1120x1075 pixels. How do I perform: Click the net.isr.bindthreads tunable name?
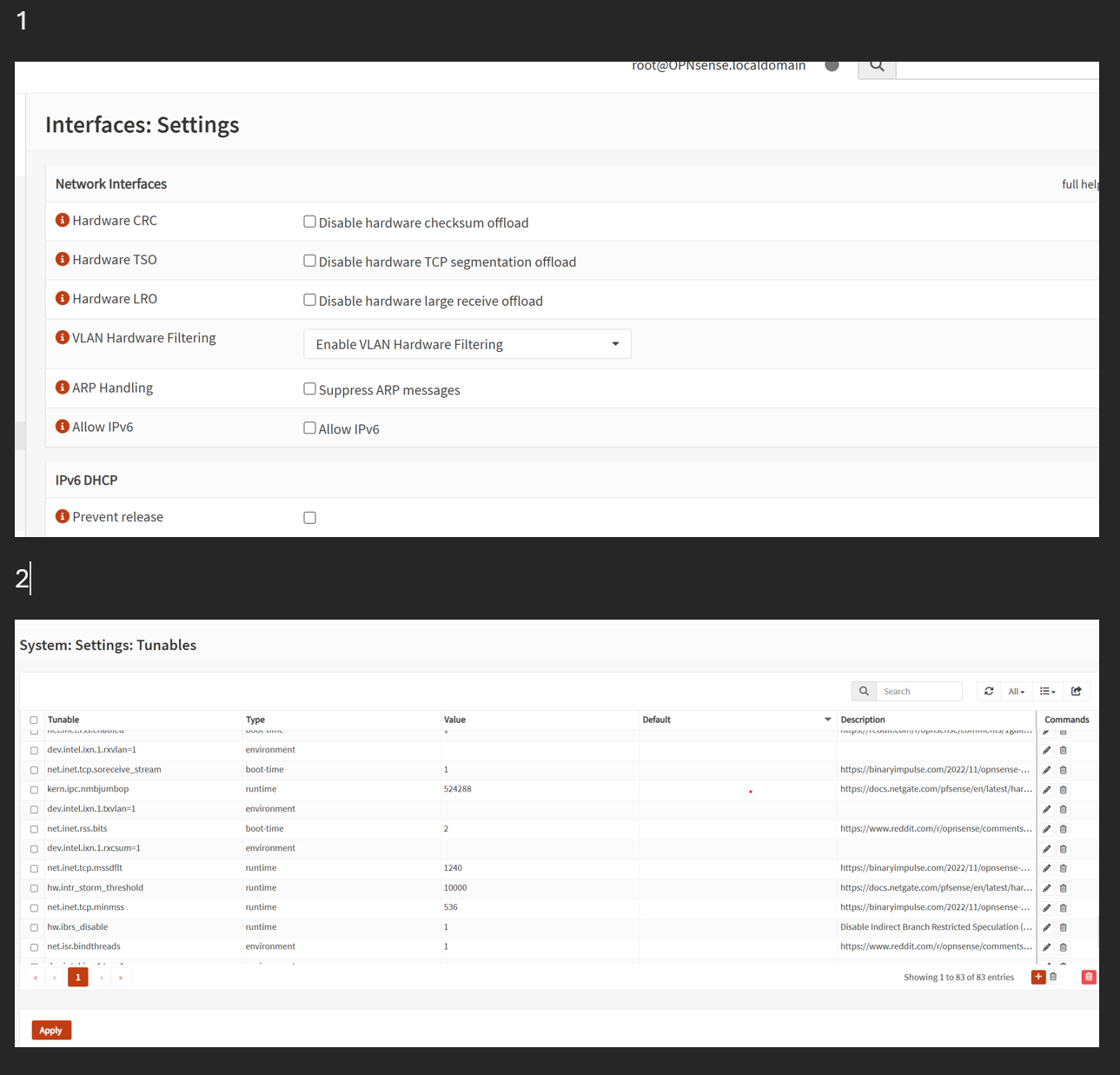click(84, 946)
